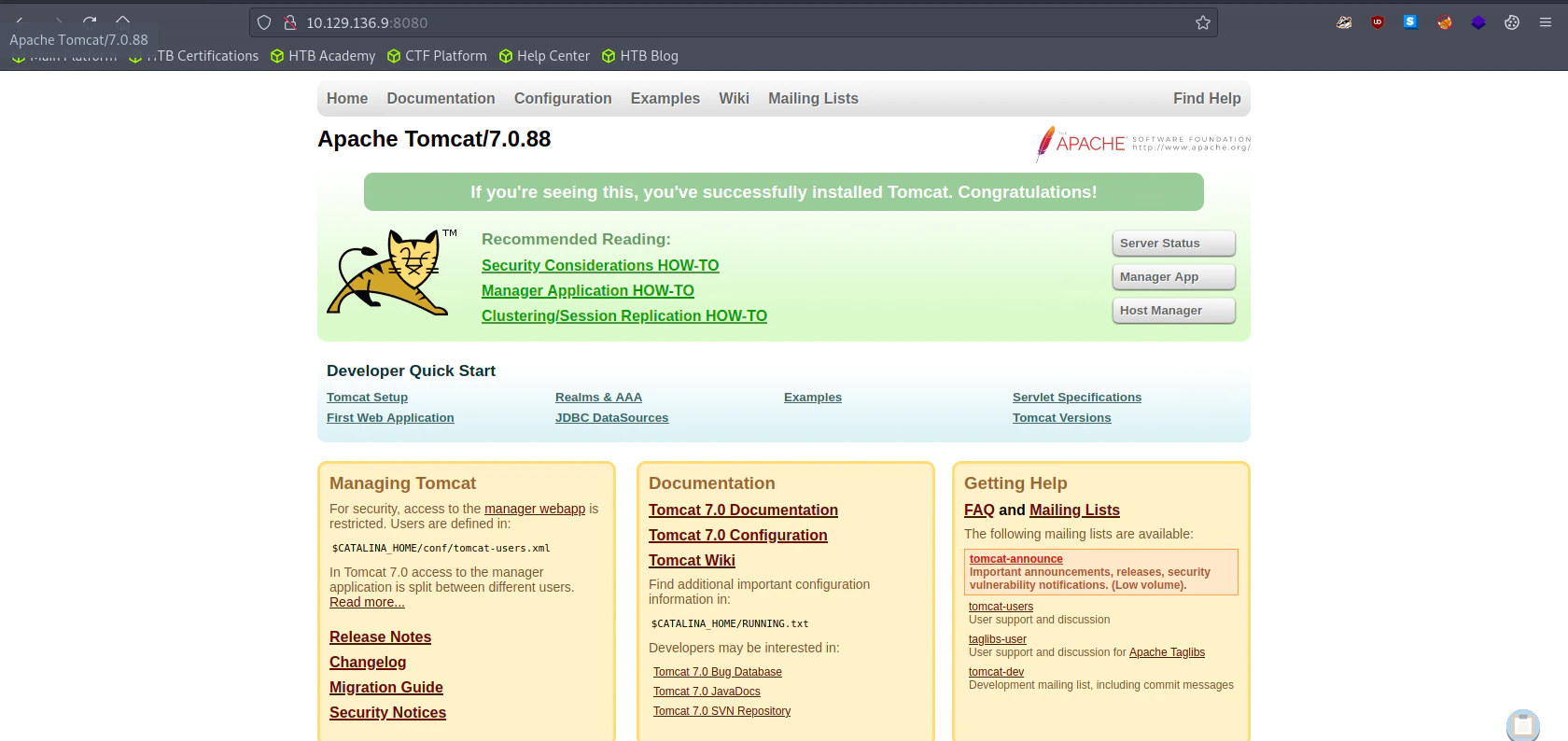Select the Examples navigation item

[665, 98]
